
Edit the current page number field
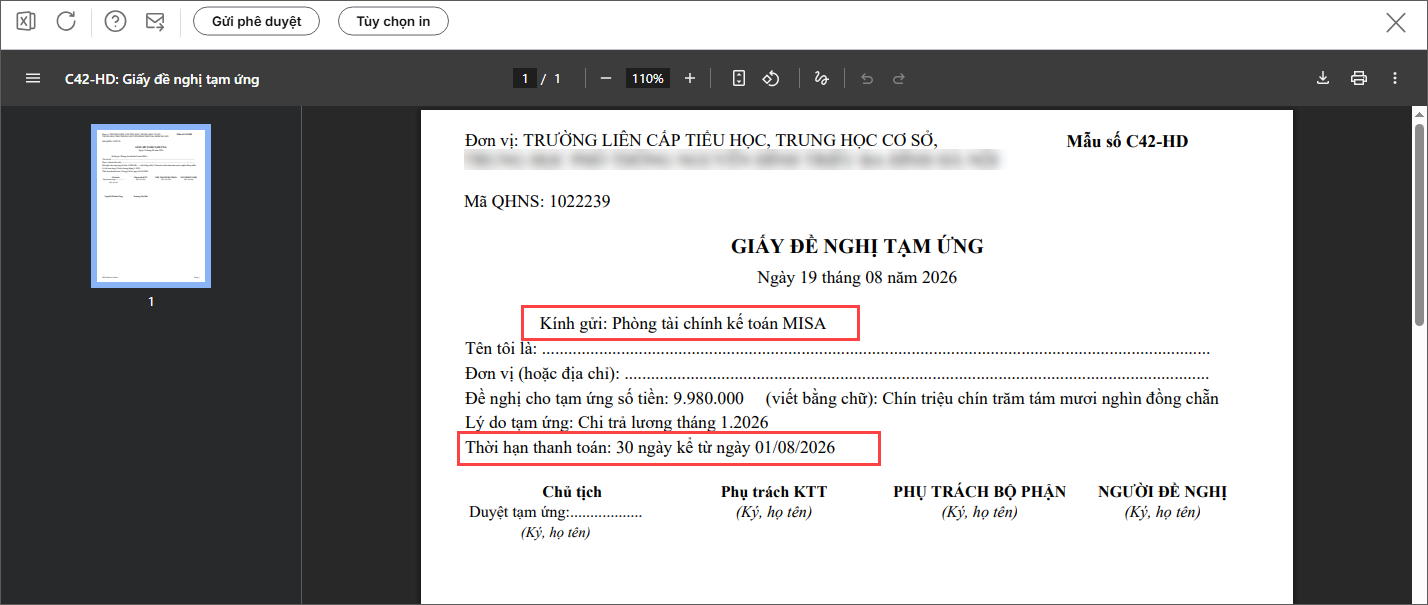coord(524,78)
